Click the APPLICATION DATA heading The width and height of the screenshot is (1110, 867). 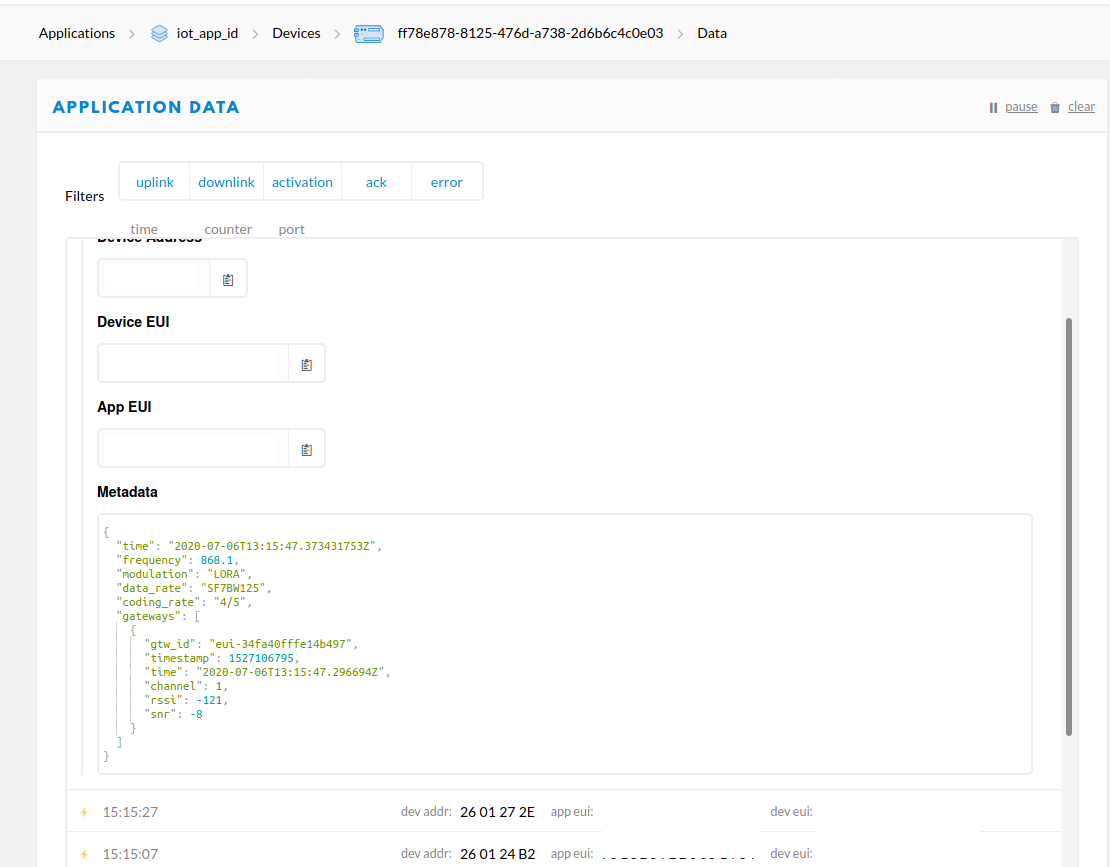[x=146, y=107]
